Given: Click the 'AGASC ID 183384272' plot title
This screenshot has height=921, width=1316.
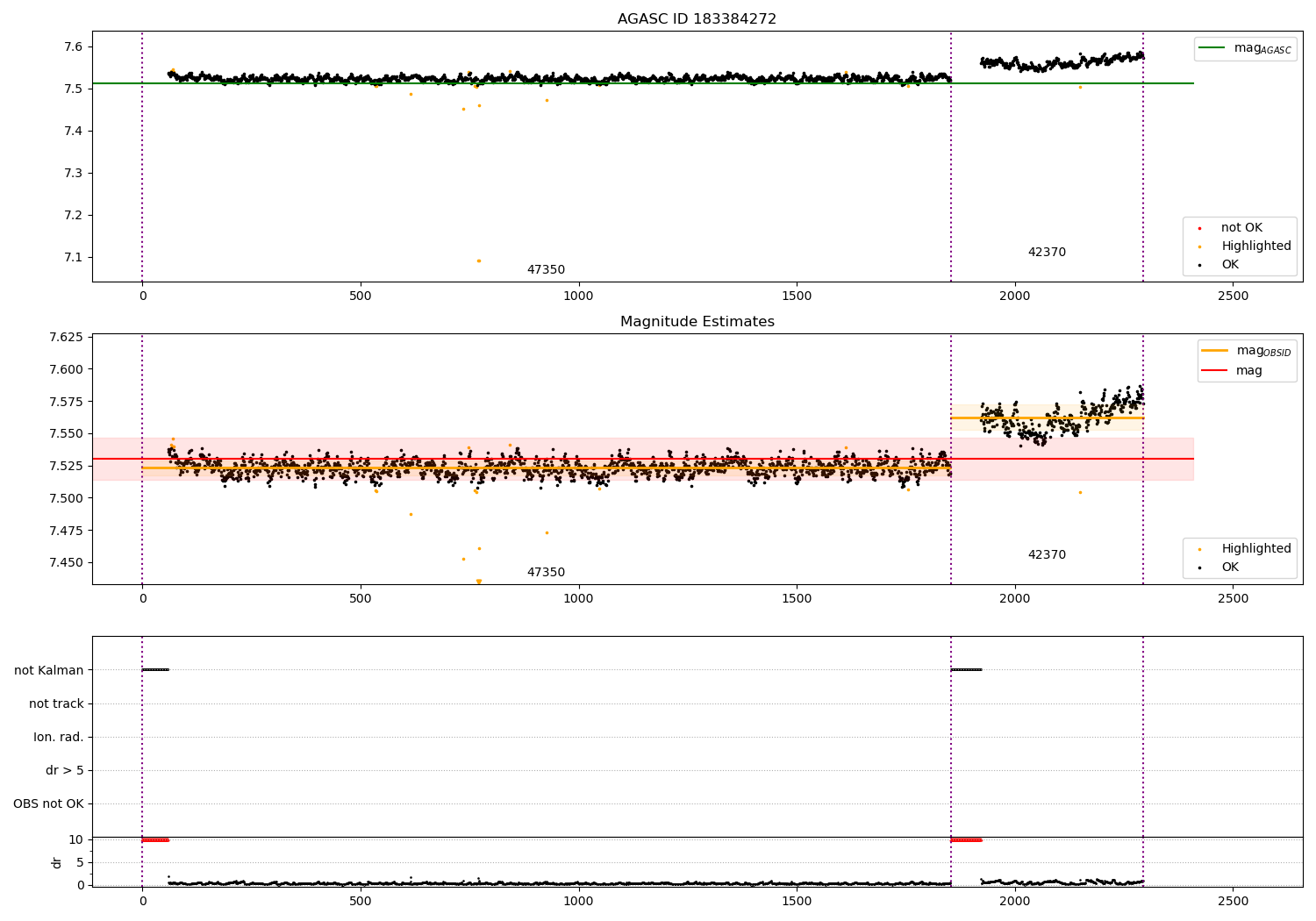Looking at the screenshot, I should coord(697,19).
